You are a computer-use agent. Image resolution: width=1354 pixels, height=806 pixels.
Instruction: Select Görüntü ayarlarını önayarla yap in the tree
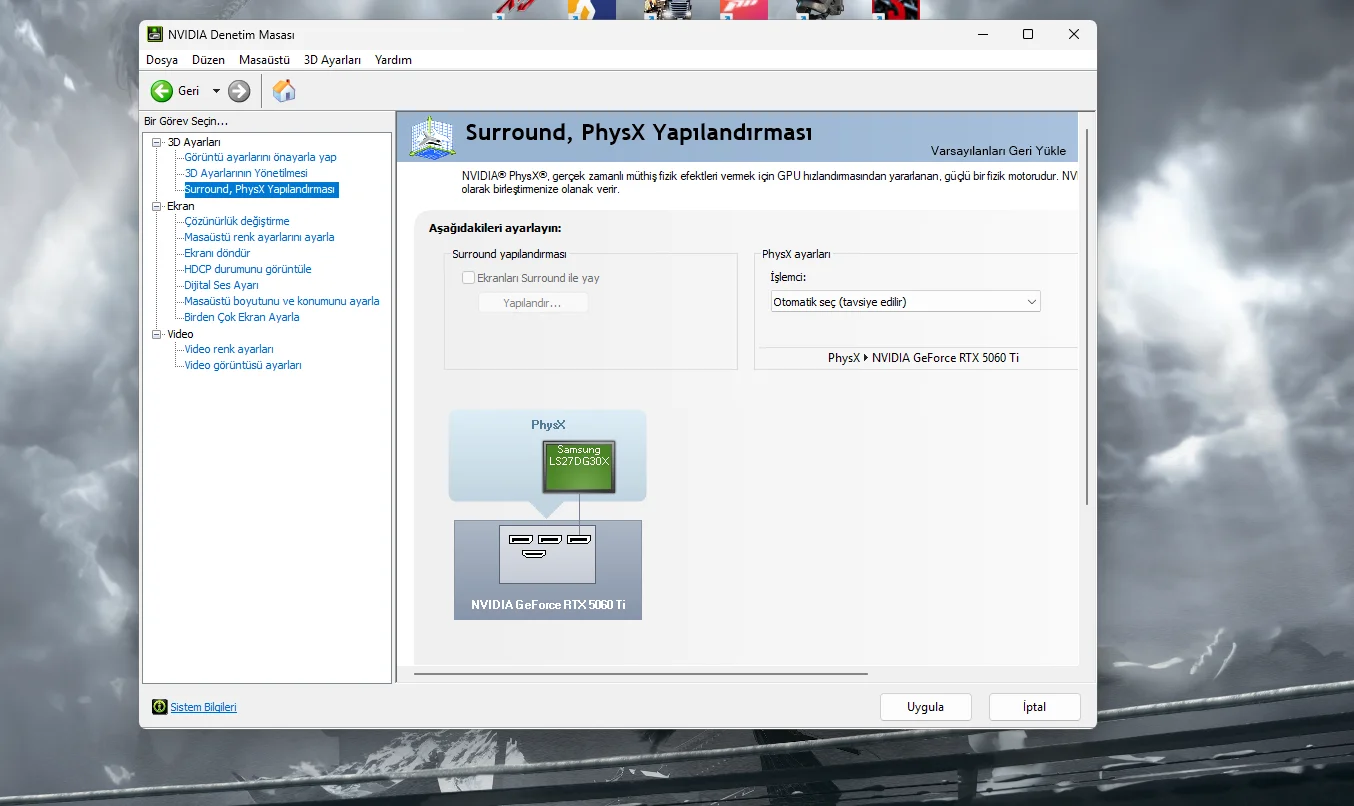pos(260,157)
